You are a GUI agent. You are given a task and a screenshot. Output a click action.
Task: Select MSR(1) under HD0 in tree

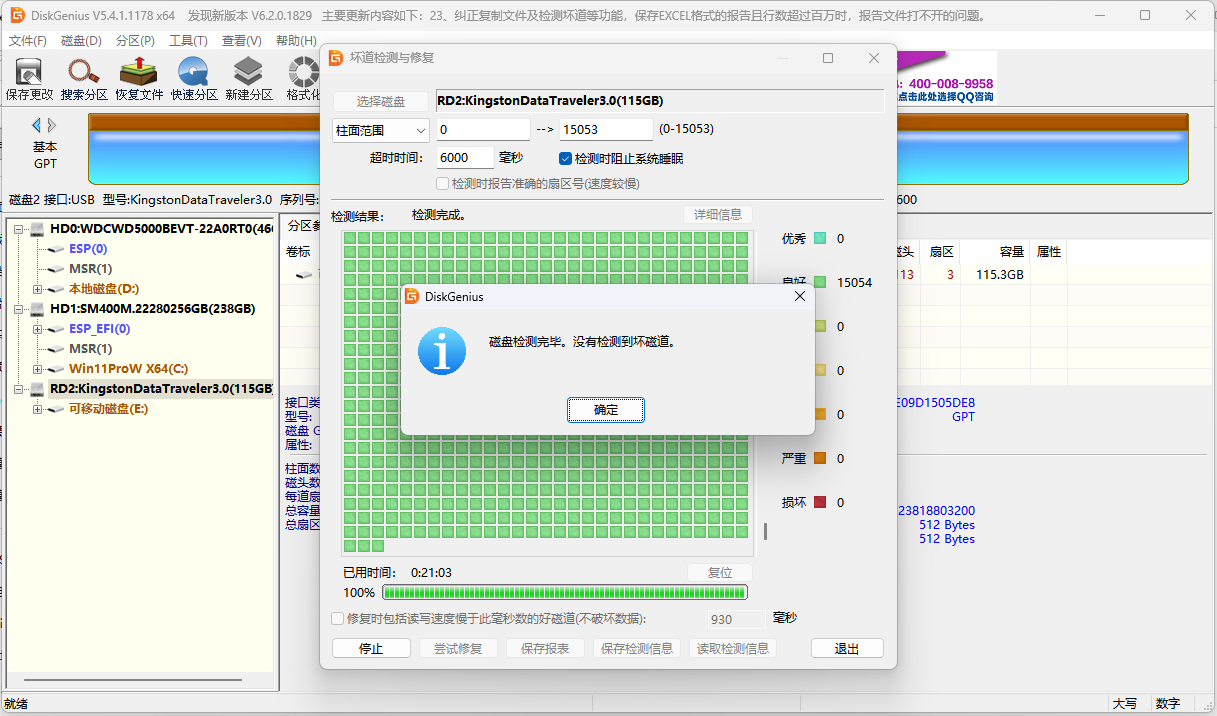(x=90, y=269)
